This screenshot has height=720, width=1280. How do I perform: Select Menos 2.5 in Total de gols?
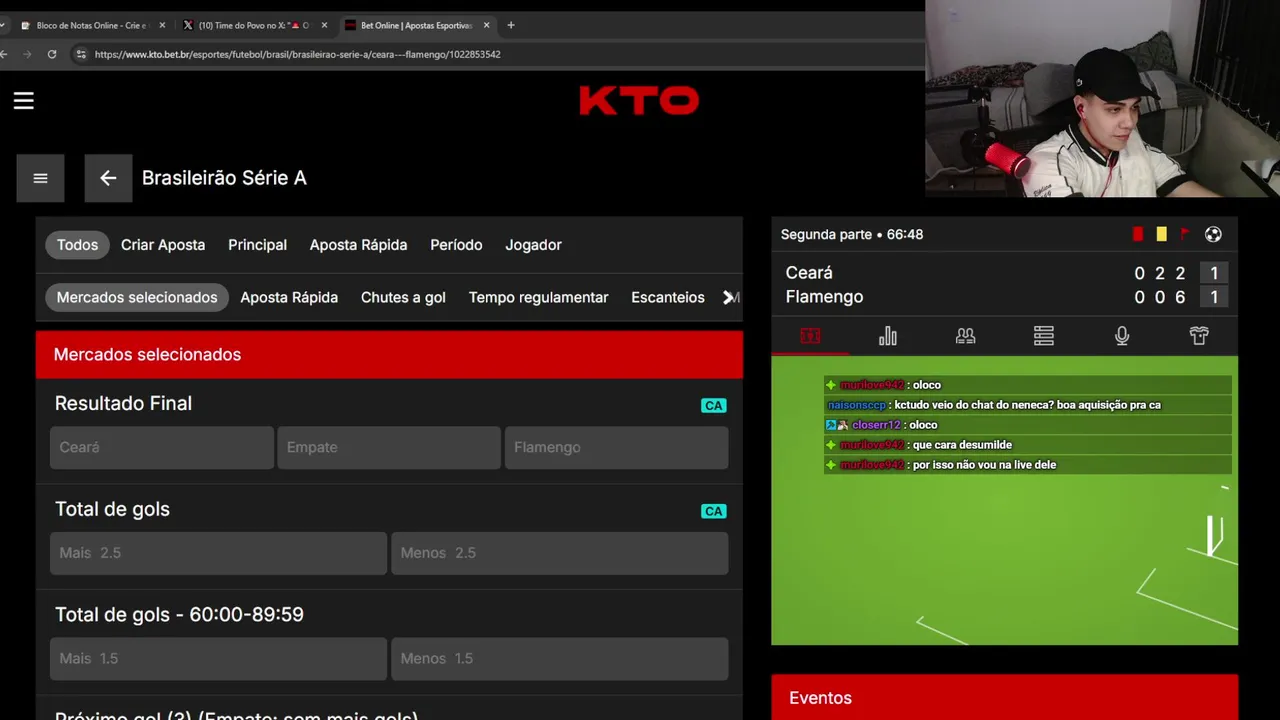point(559,553)
